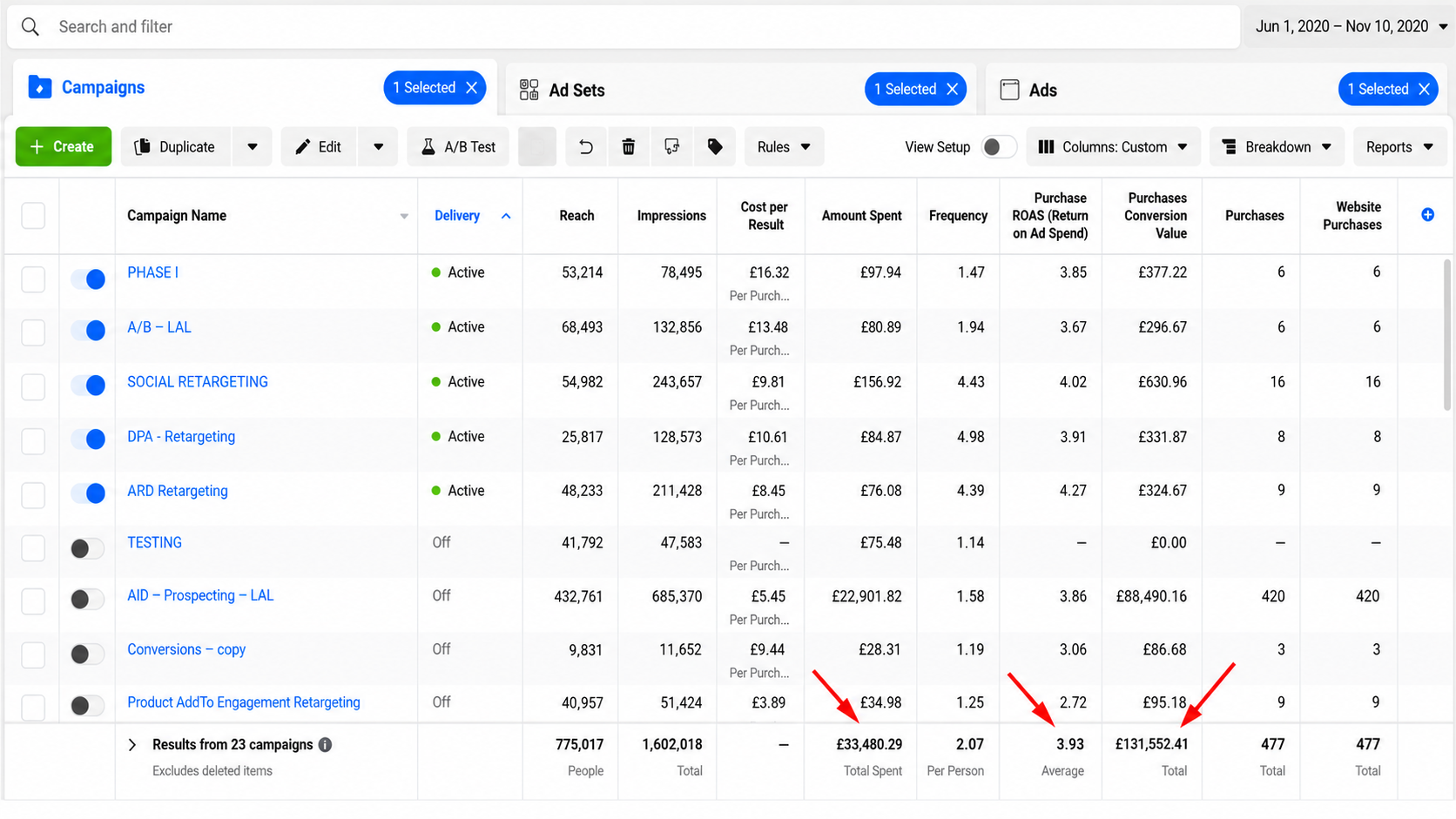Open the Breakdown dropdown
The height and width of the screenshot is (819, 1456).
tap(1277, 147)
